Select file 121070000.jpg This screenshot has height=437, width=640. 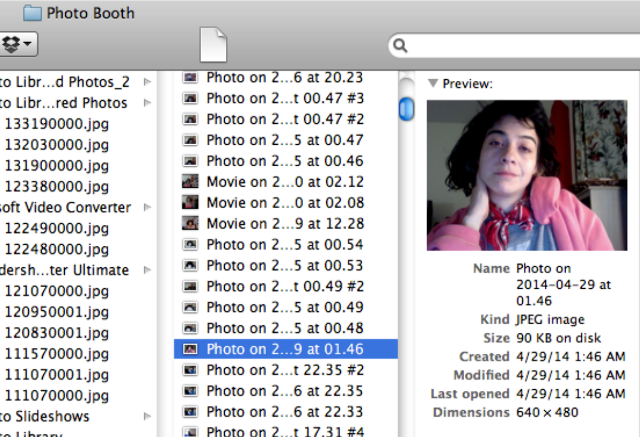[56, 291]
